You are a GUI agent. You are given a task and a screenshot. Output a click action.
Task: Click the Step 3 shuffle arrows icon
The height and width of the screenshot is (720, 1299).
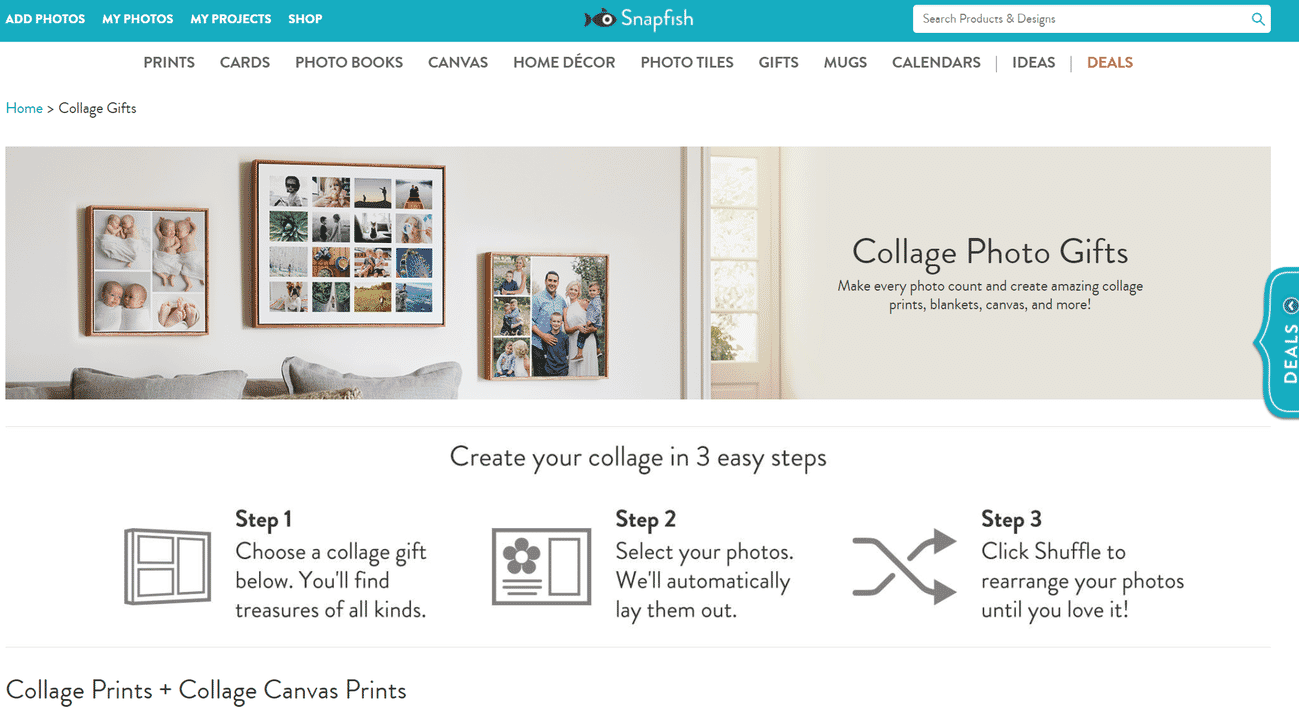(x=904, y=567)
